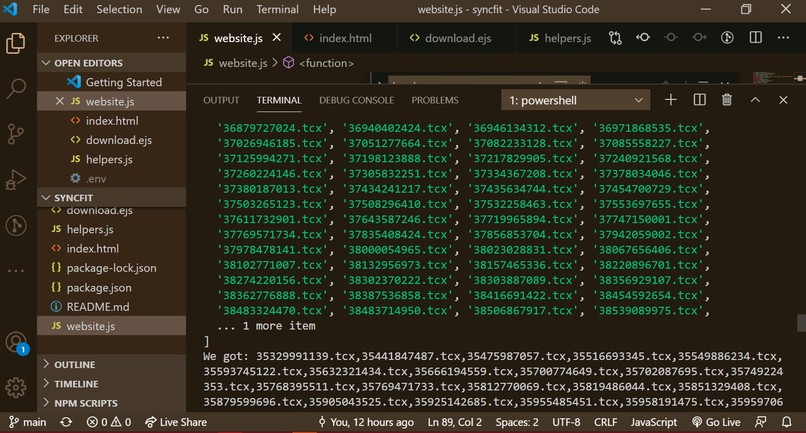The image size is (806, 433).
Task: Open the Manage settings gear
Action: [15, 388]
